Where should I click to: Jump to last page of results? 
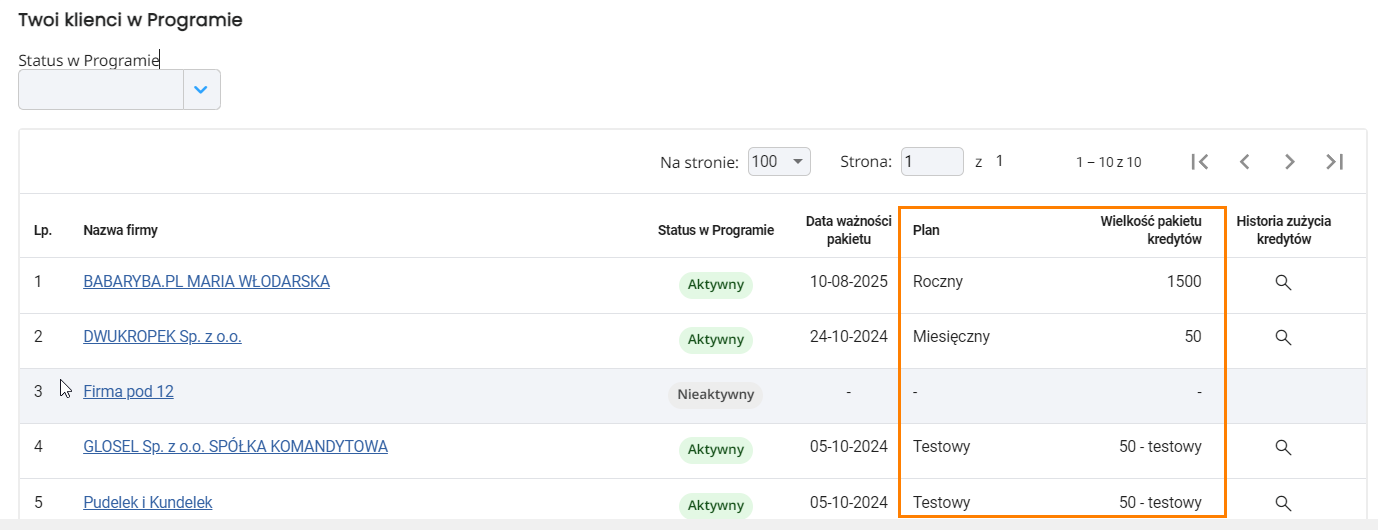click(x=1334, y=162)
